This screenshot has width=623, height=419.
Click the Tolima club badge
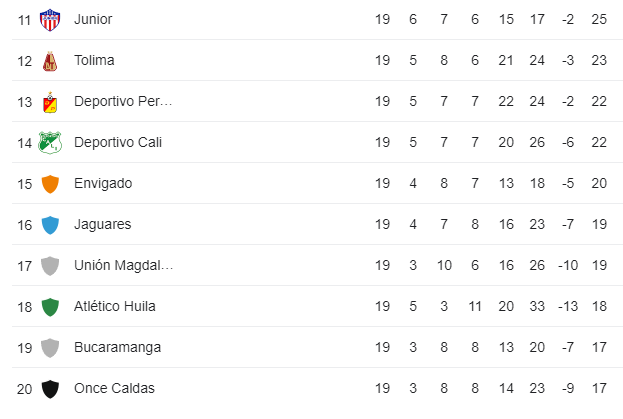[x=50, y=61]
